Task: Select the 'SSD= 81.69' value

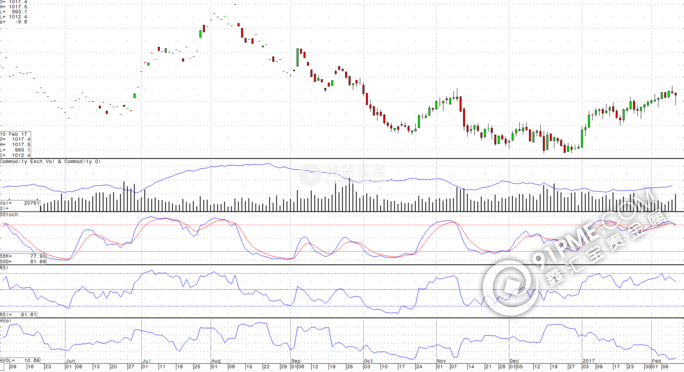Action: click(x=23, y=261)
